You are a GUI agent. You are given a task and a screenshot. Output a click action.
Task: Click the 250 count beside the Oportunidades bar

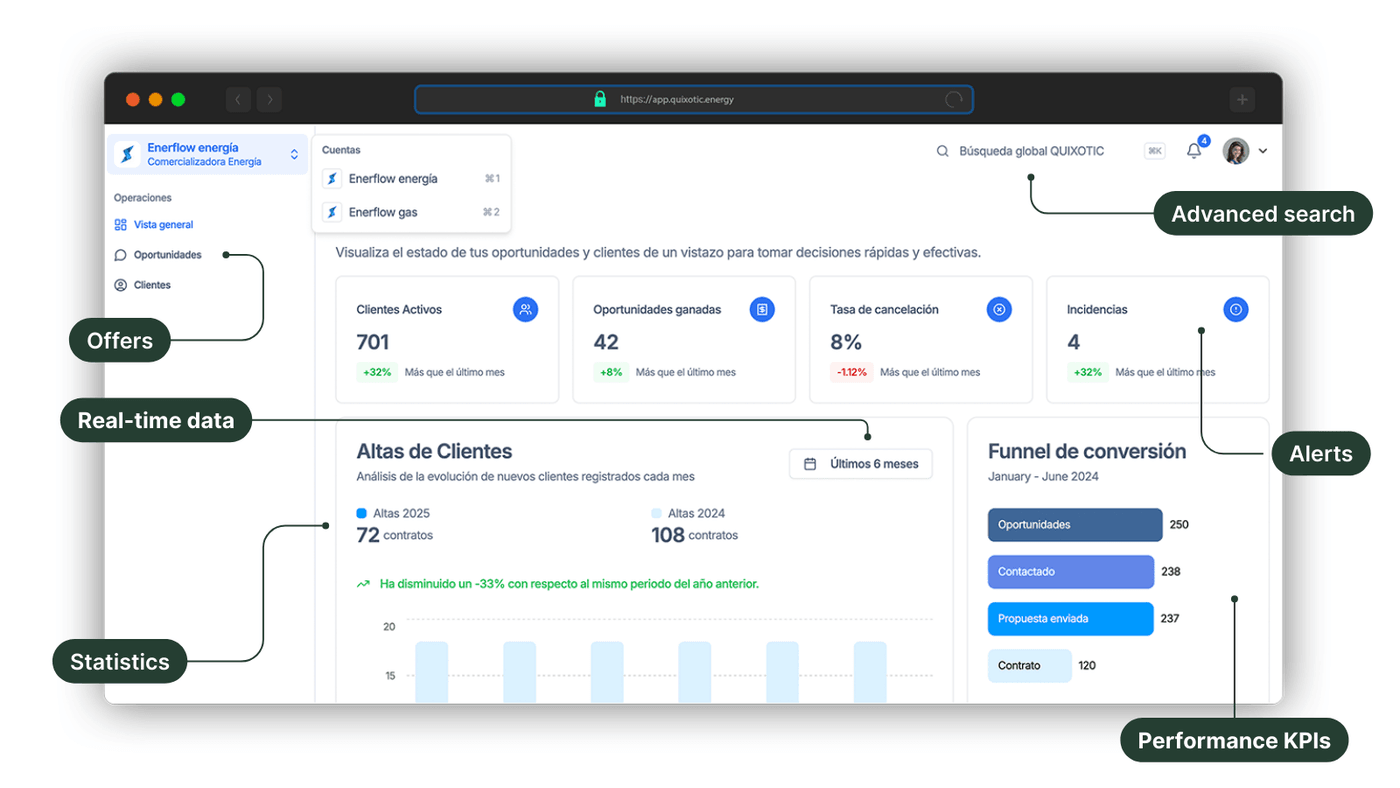click(x=1179, y=525)
